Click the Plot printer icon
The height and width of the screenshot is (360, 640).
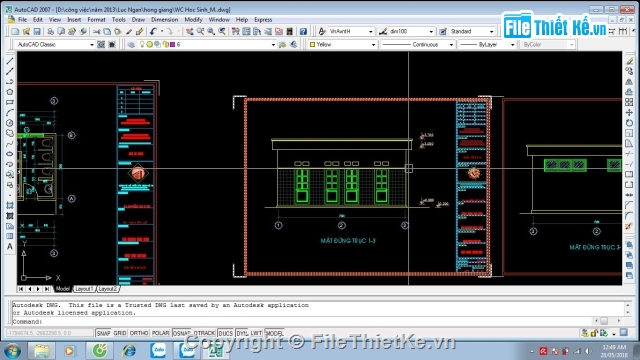point(50,31)
